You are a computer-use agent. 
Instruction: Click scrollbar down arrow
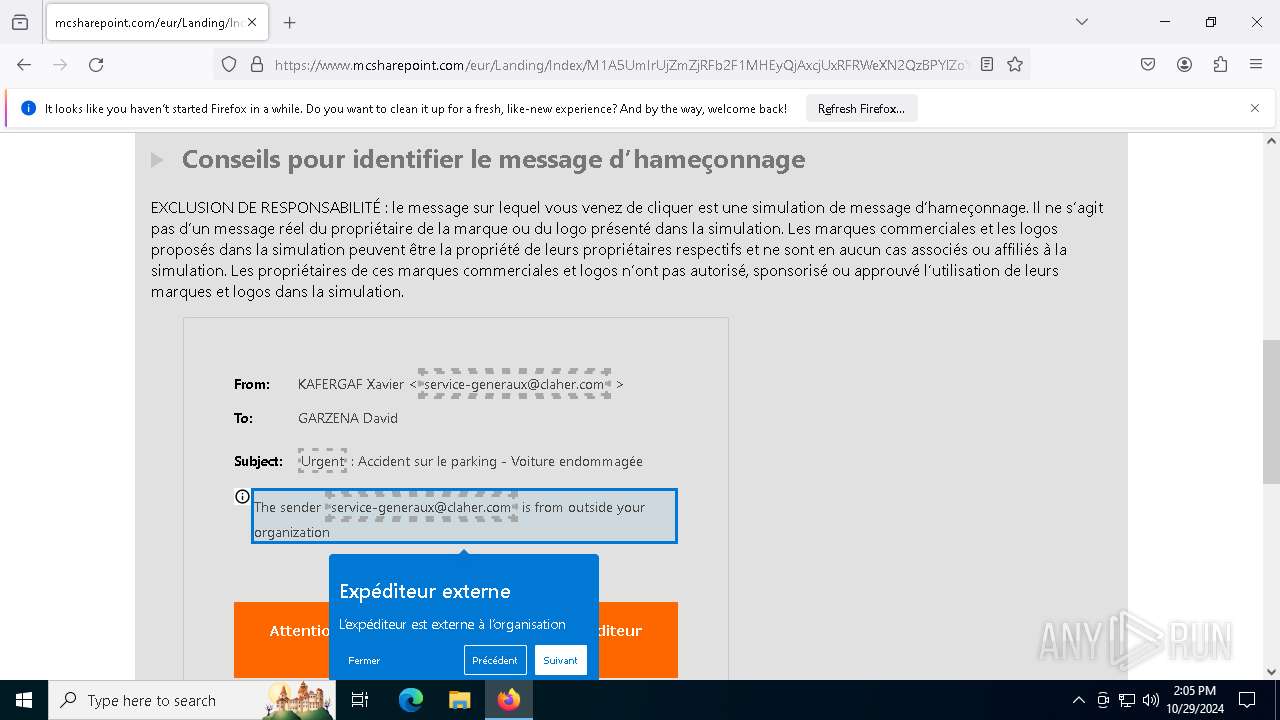pos(1271,672)
